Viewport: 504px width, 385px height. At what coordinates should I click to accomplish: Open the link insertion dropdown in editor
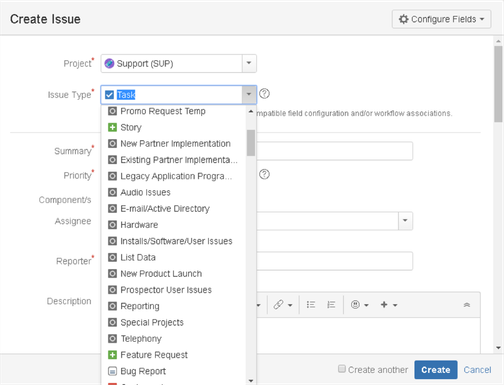tap(282, 305)
